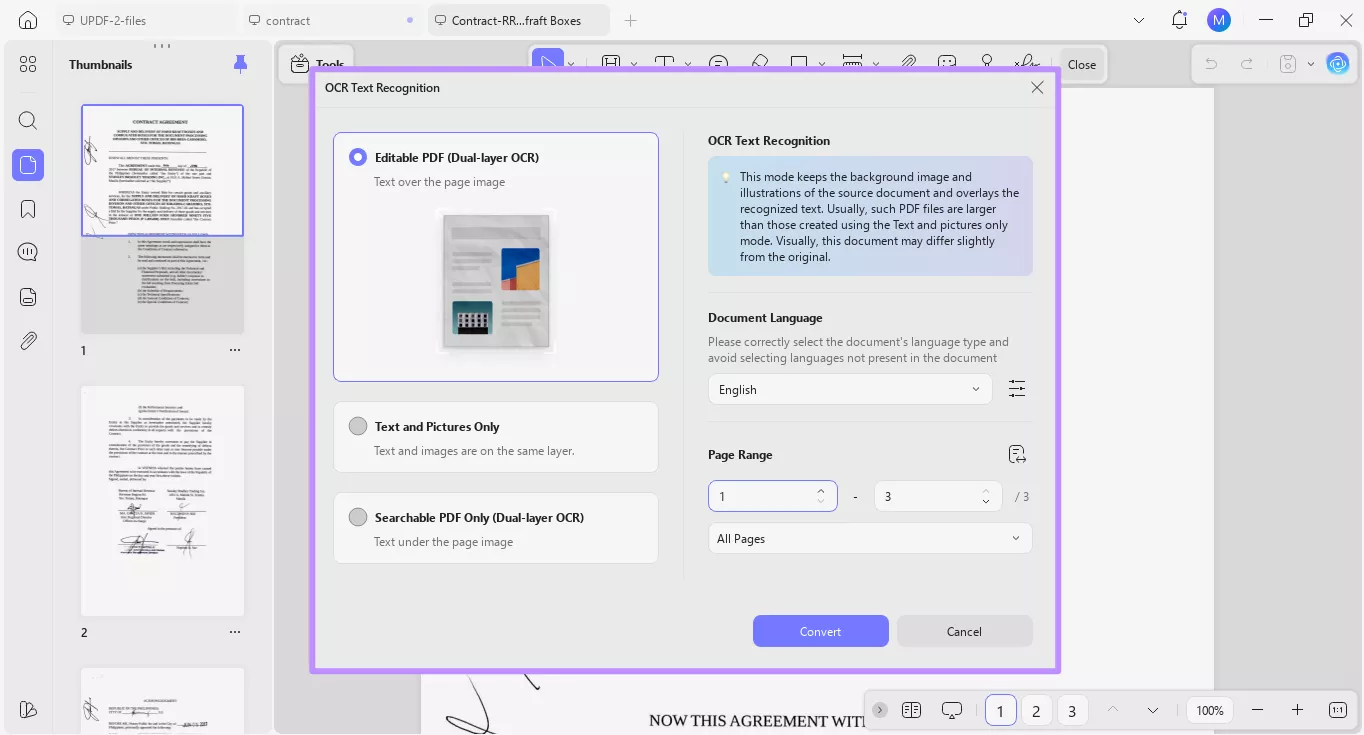Click the stacked layers icon at sidebar bottom
This screenshot has height=735, width=1364.
coord(28,709)
